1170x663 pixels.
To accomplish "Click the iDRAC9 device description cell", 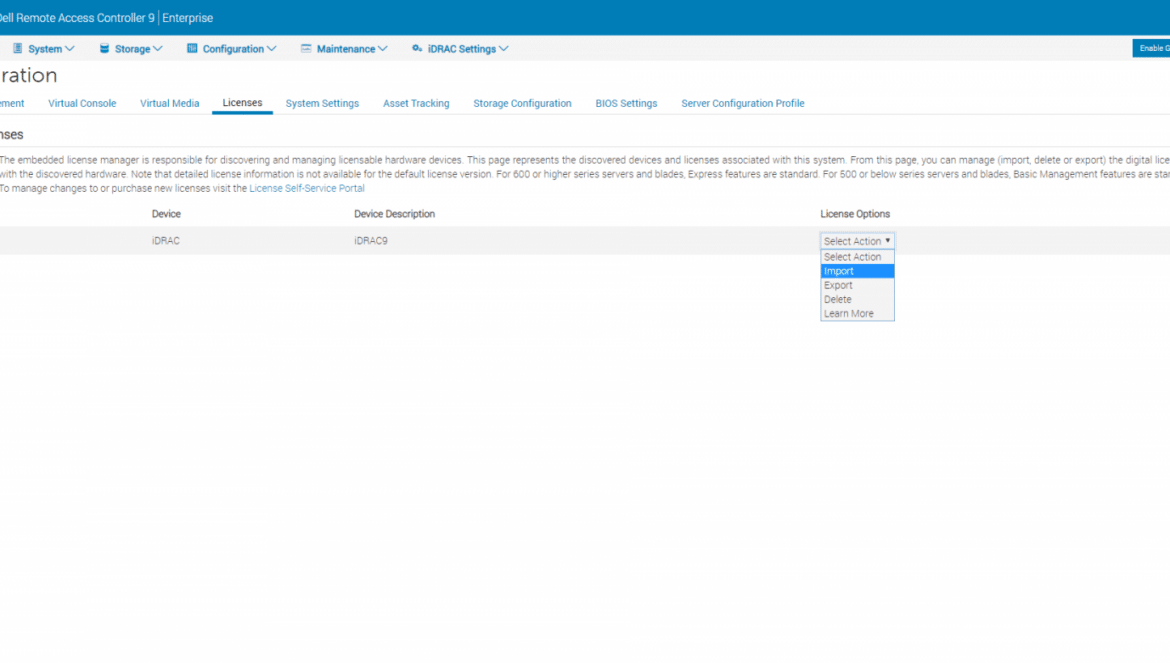I will pos(371,241).
